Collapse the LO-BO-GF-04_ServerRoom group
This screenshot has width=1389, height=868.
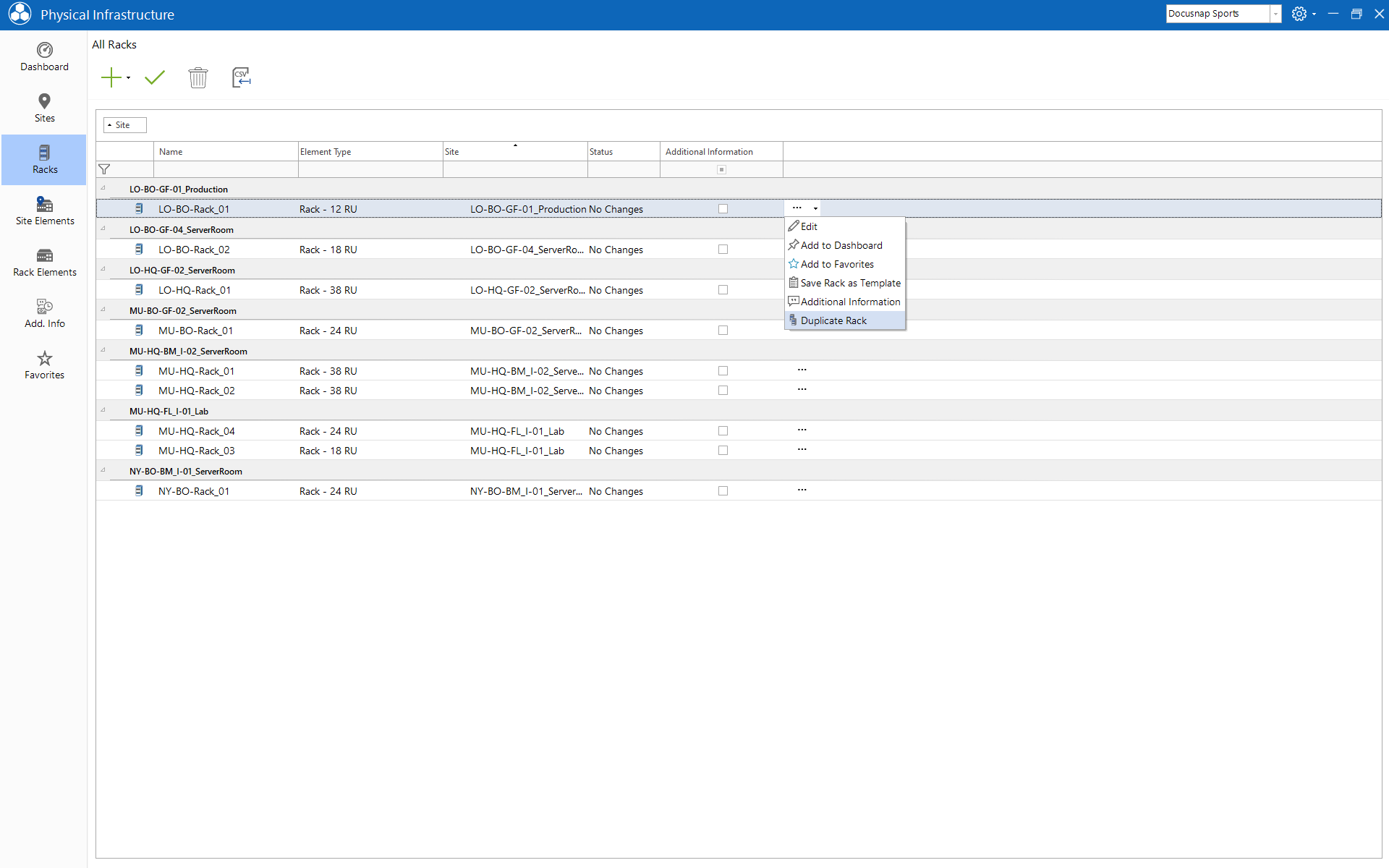coord(103,229)
